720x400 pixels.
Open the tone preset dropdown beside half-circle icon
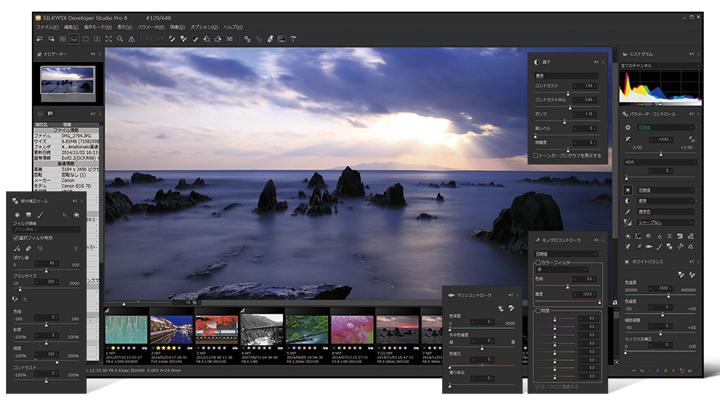coord(665,201)
